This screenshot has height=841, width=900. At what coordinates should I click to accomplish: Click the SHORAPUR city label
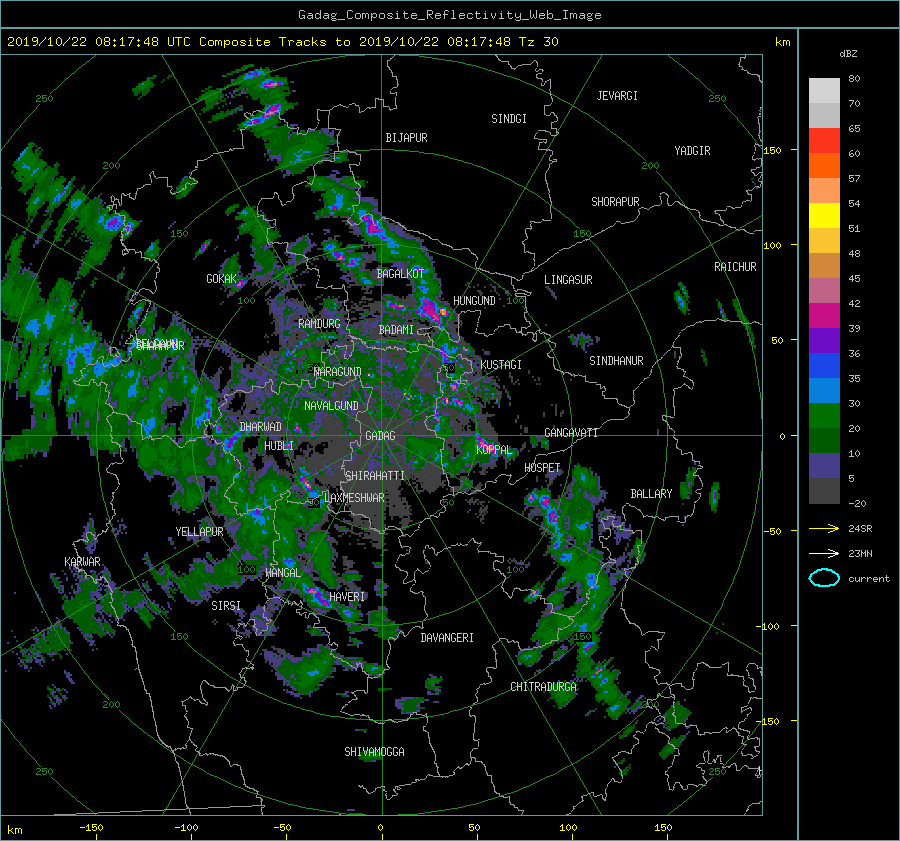click(615, 202)
